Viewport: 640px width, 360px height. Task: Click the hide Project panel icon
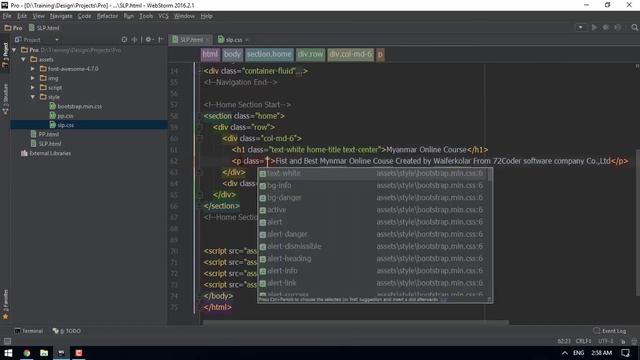(161, 40)
